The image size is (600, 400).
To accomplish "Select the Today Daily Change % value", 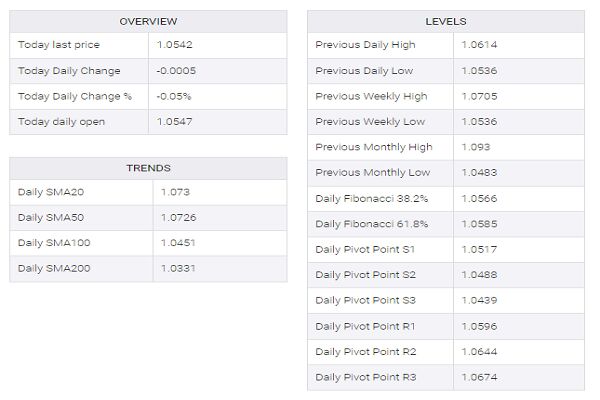I will point(174,96).
